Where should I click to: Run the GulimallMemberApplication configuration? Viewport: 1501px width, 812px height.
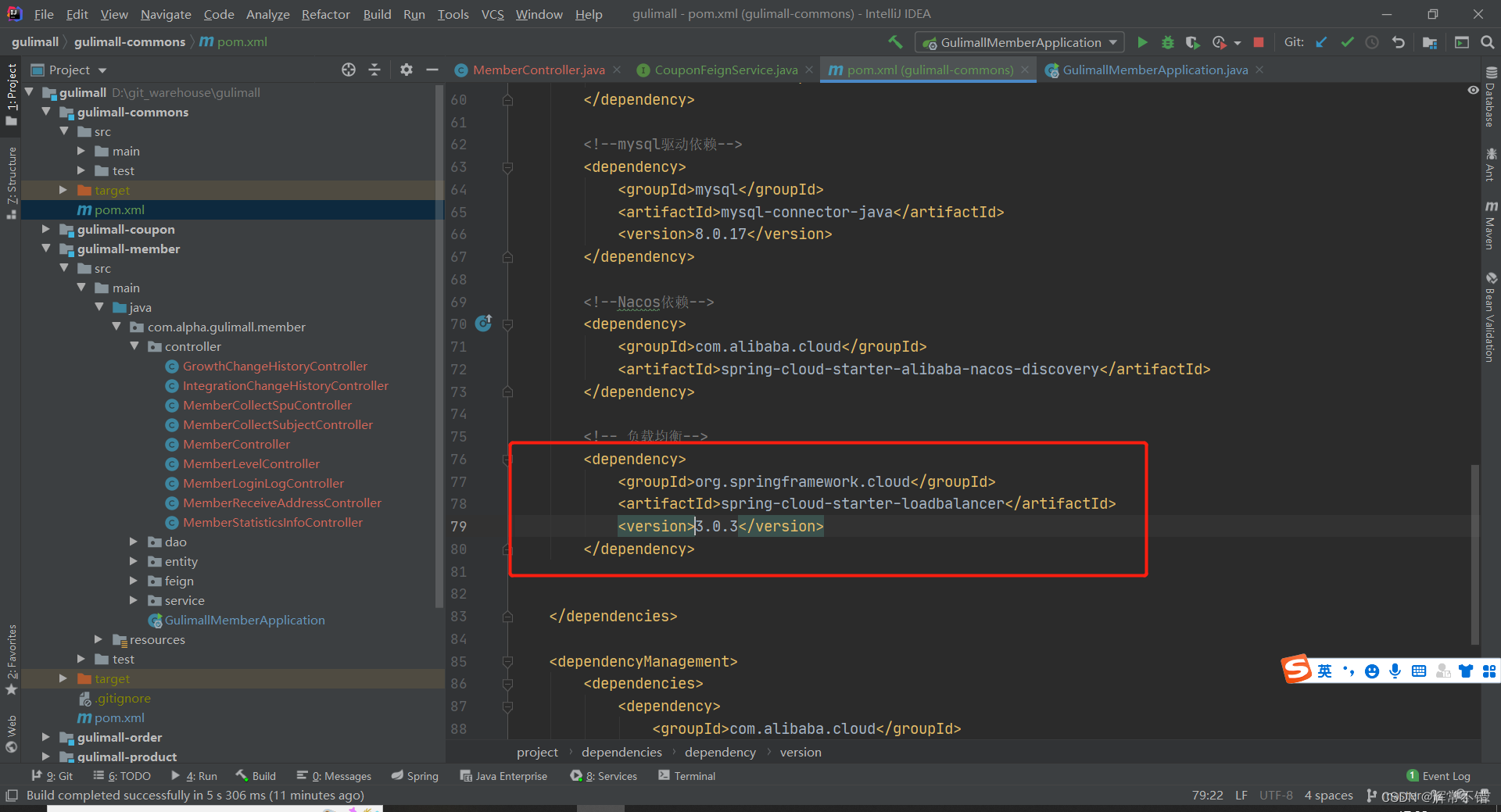[1142, 42]
